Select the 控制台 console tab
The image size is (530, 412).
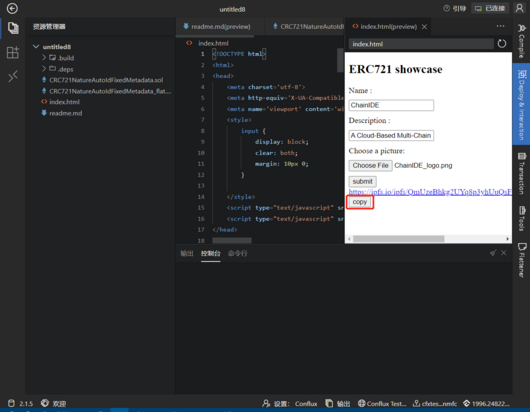point(211,253)
